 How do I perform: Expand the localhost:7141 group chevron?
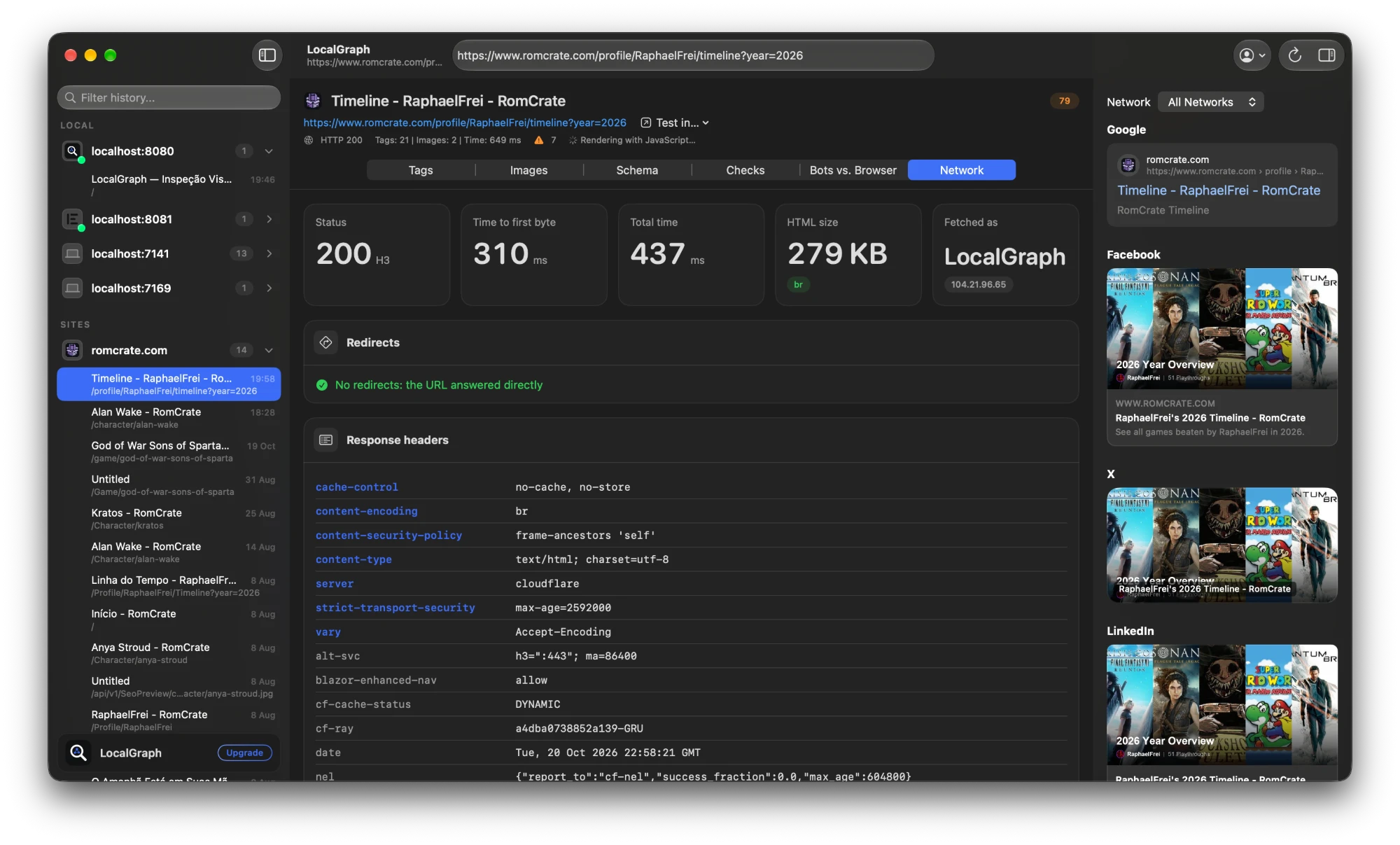click(269, 253)
